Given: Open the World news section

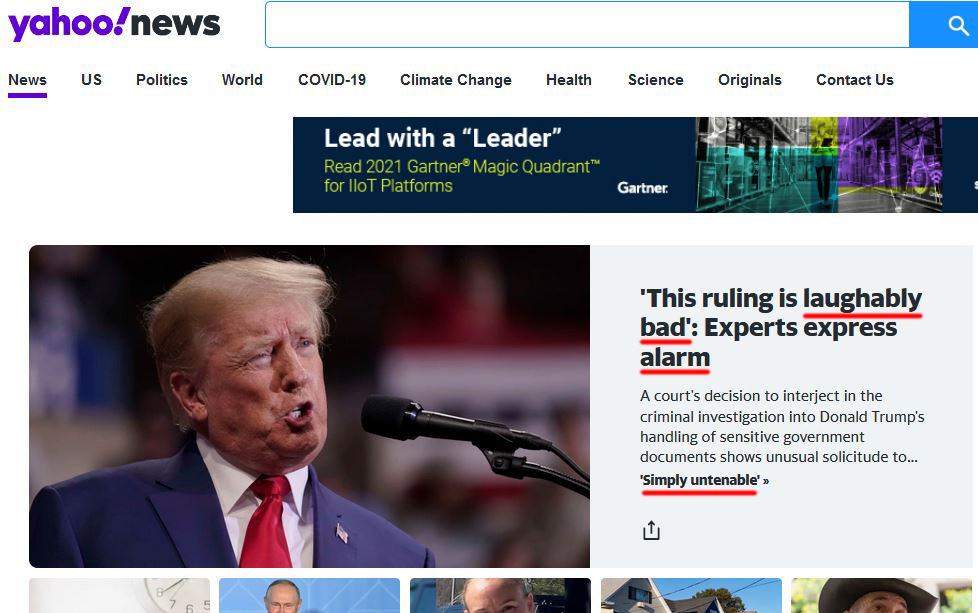Looking at the screenshot, I should 242,80.
